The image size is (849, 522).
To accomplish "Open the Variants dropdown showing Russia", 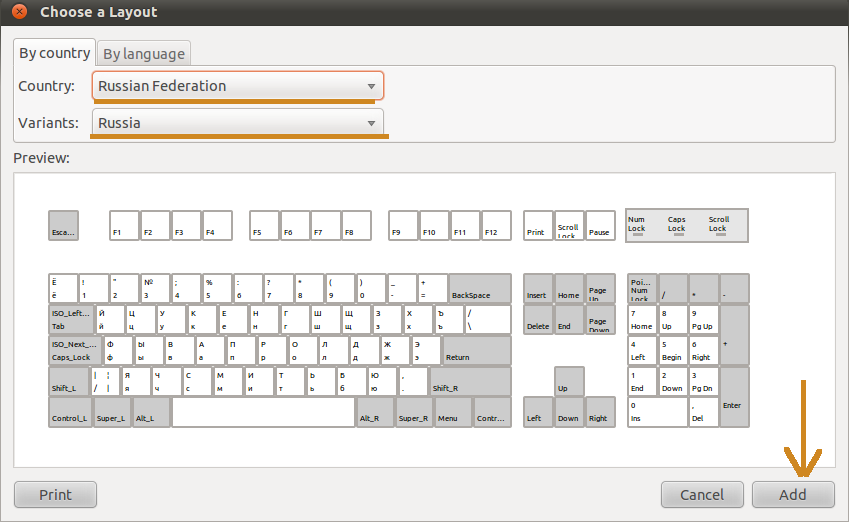I will (x=238, y=122).
